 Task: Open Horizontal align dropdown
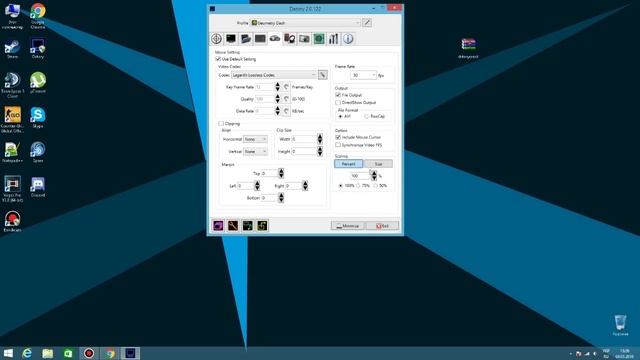click(x=255, y=139)
